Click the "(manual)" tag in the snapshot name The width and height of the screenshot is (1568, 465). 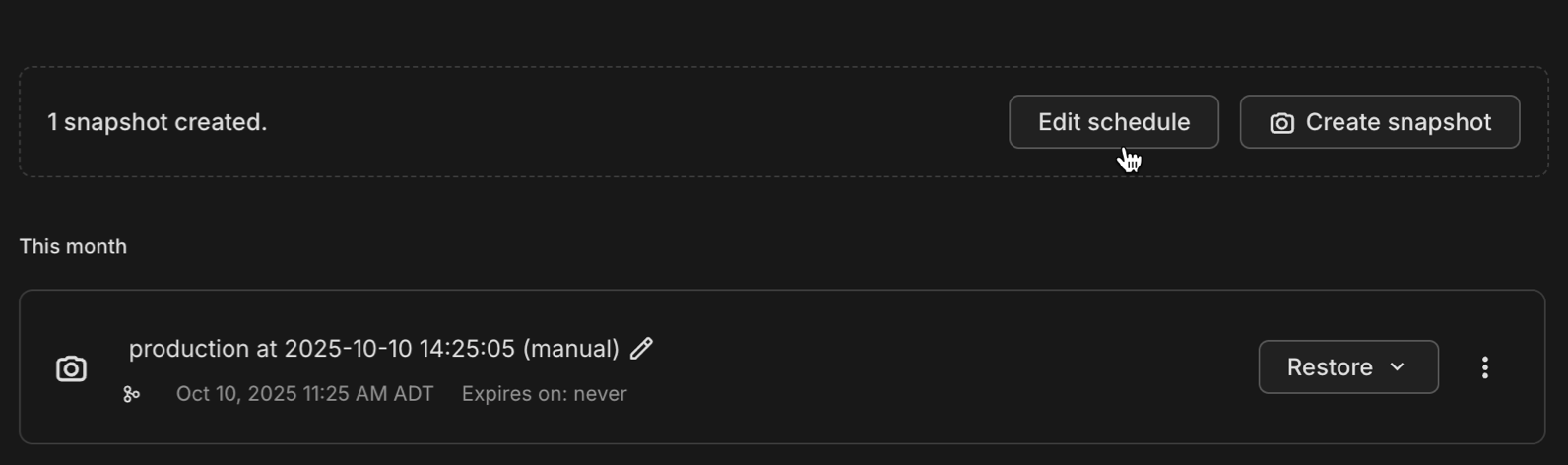tap(570, 349)
